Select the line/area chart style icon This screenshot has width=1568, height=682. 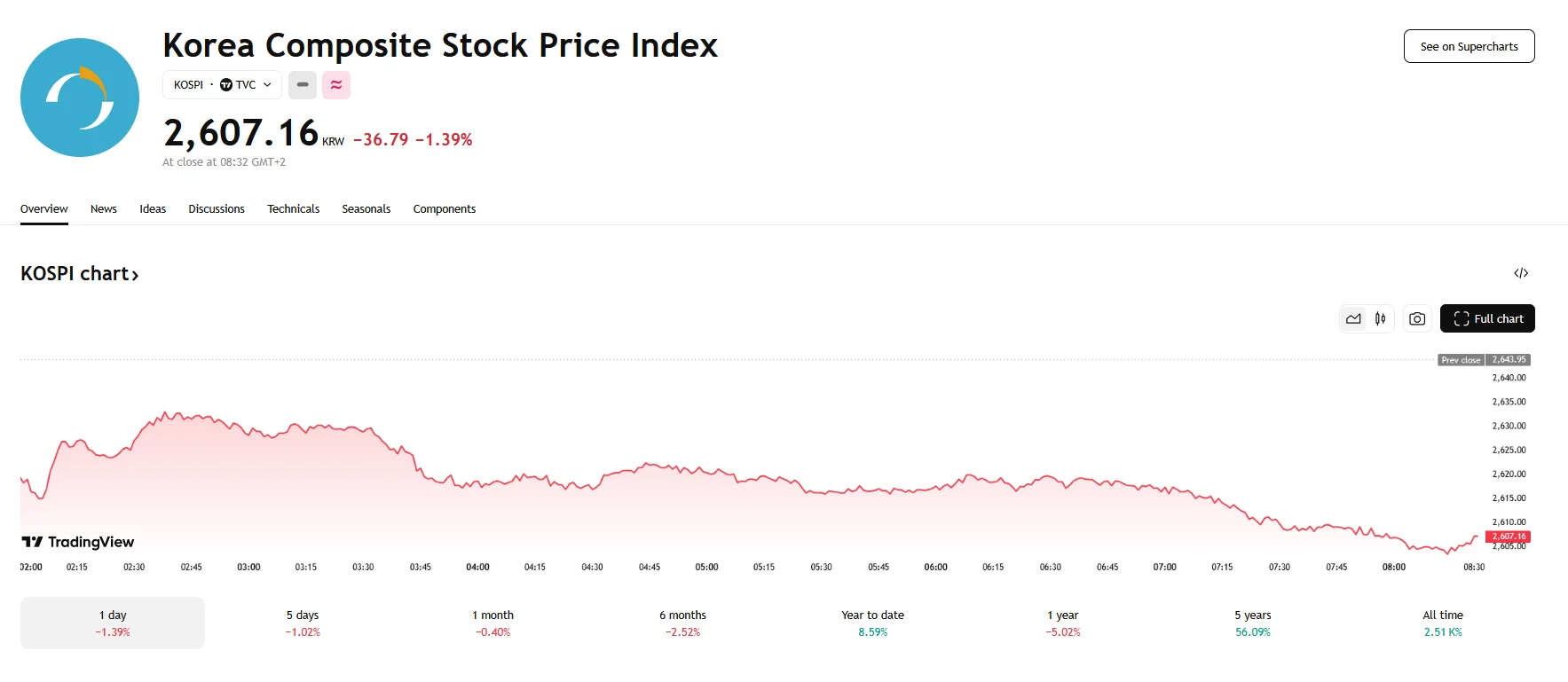pos(1352,318)
